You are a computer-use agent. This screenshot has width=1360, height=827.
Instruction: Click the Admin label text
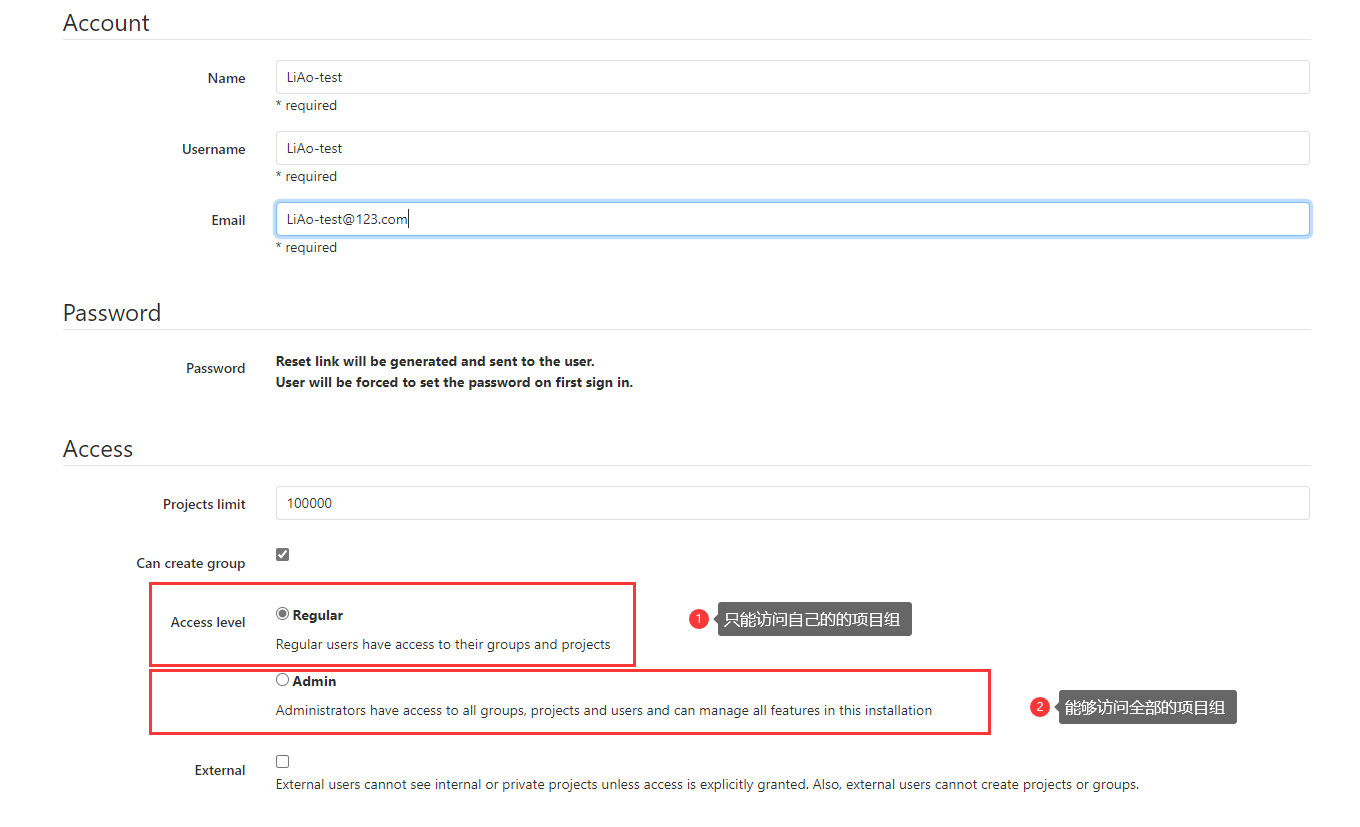coord(314,681)
